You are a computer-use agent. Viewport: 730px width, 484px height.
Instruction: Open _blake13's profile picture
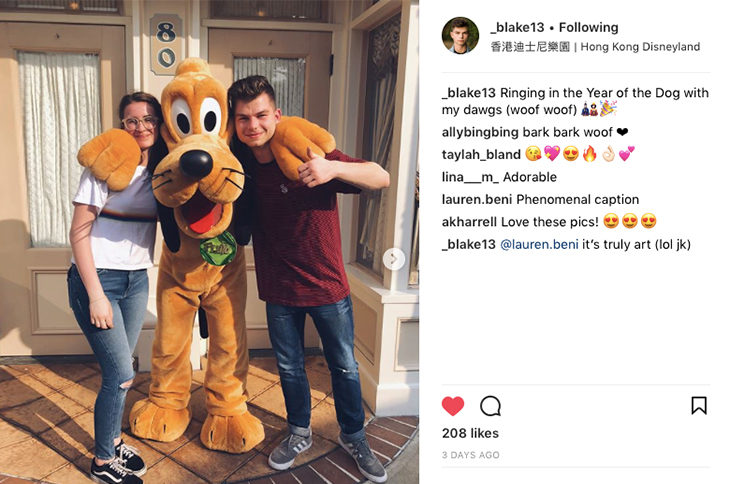pyautogui.click(x=460, y=36)
